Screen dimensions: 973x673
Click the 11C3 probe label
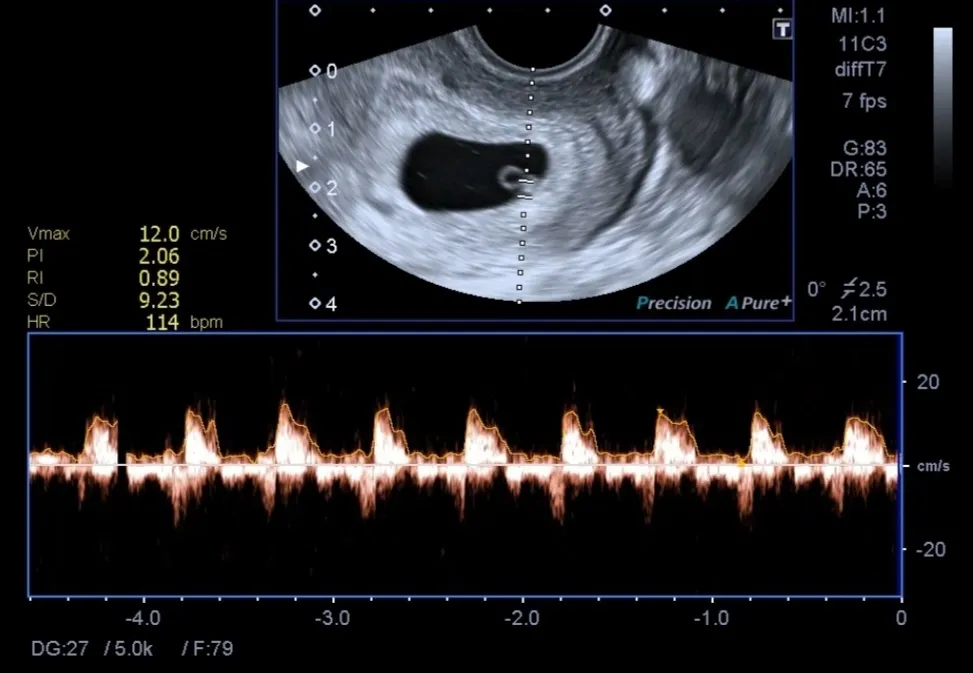(862, 44)
